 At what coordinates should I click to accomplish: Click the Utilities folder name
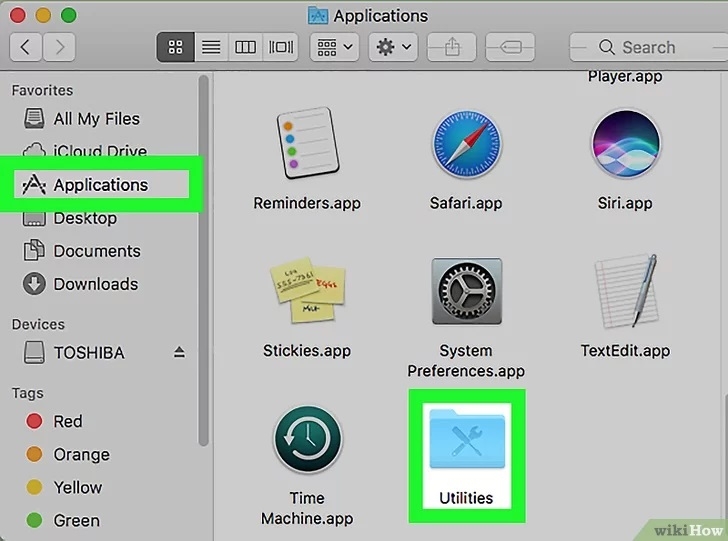pyautogui.click(x=466, y=498)
